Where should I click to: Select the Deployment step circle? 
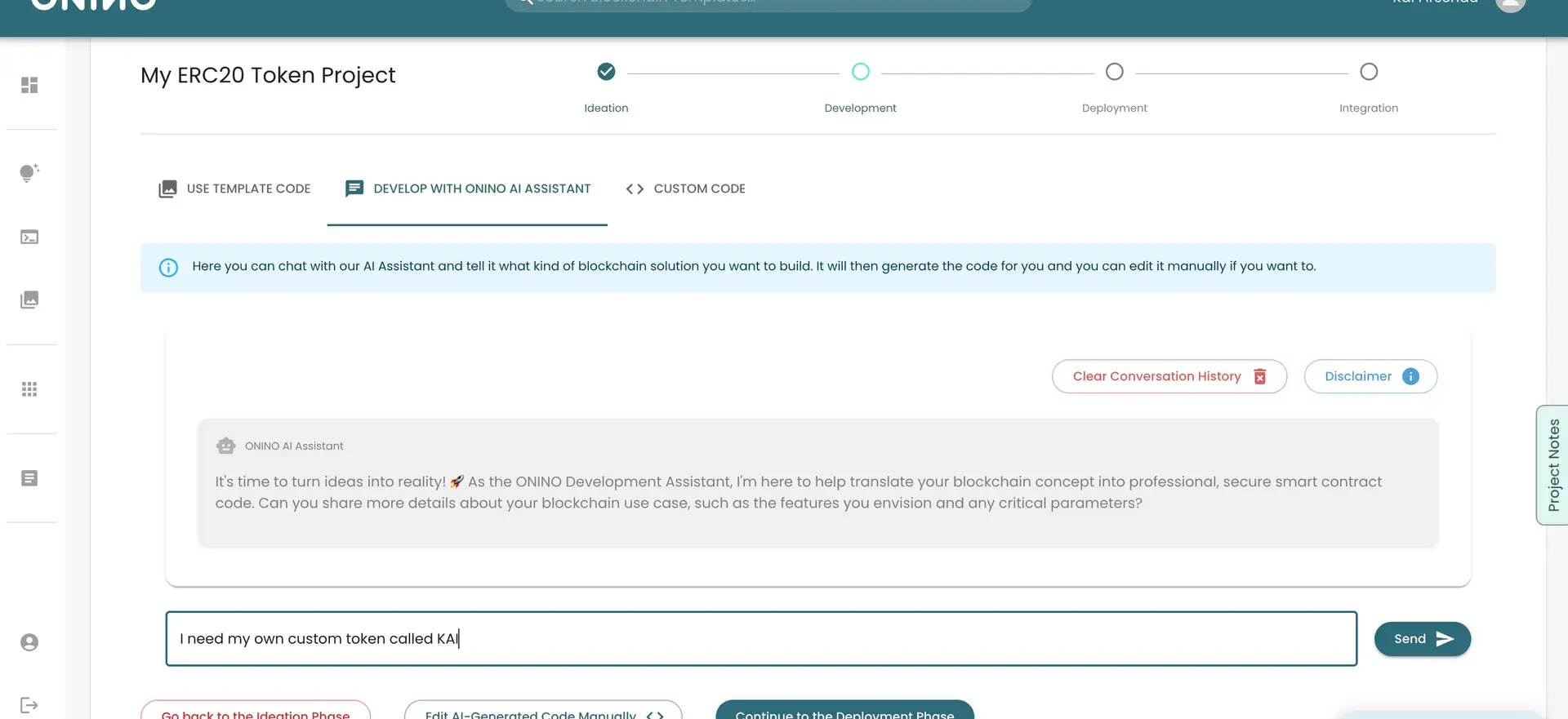(1114, 72)
